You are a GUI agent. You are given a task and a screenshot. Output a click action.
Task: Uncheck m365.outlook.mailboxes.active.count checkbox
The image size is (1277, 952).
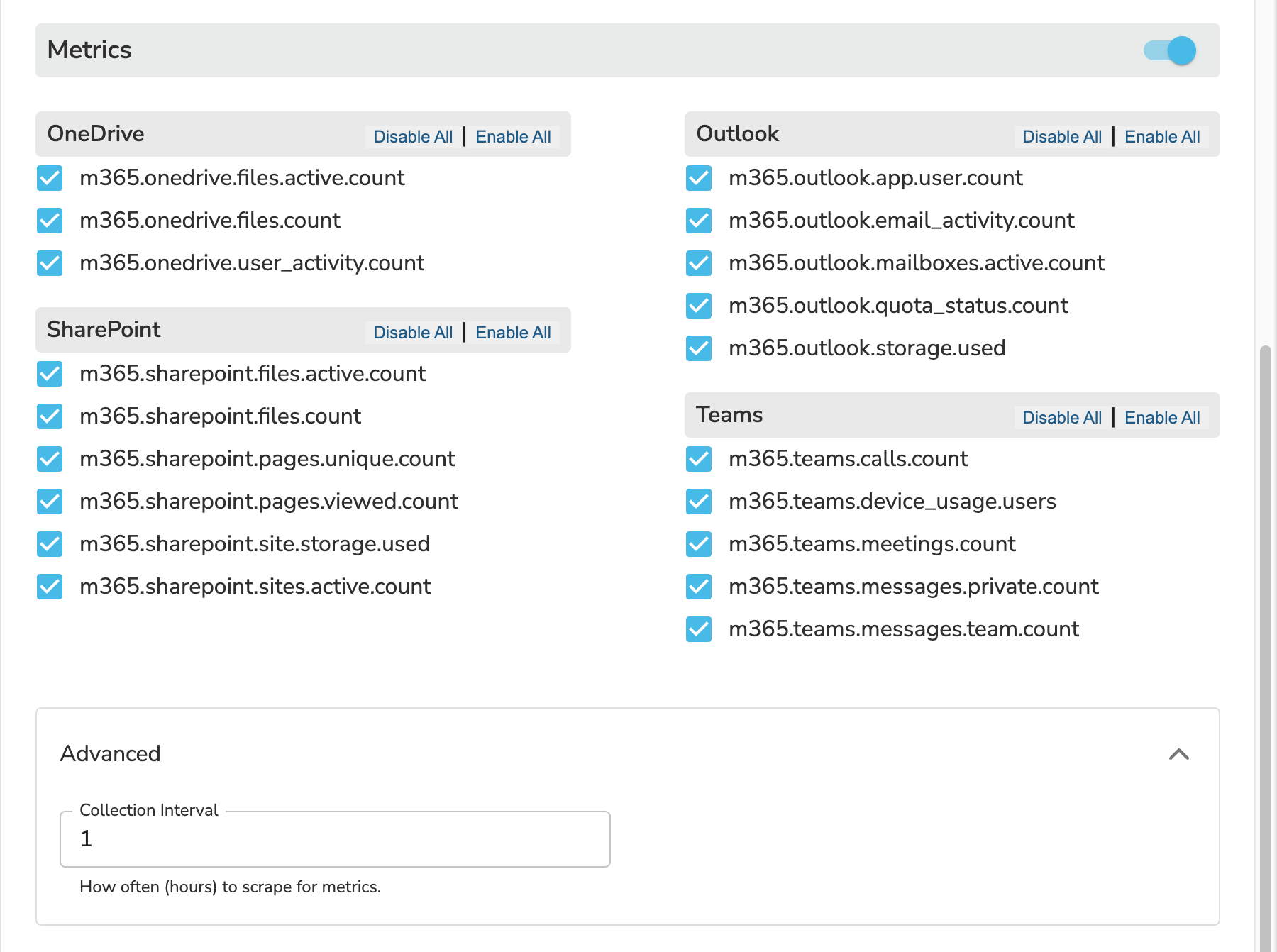point(699,263)
